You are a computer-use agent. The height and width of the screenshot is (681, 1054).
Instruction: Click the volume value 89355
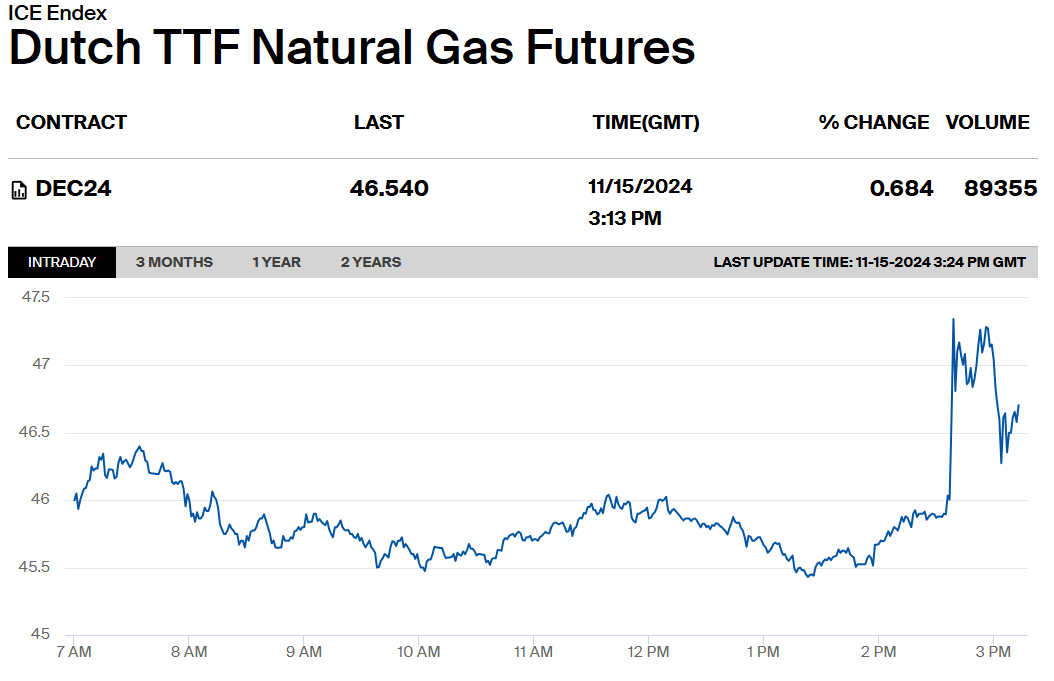pyautogui.click(x=1000, y=188)
